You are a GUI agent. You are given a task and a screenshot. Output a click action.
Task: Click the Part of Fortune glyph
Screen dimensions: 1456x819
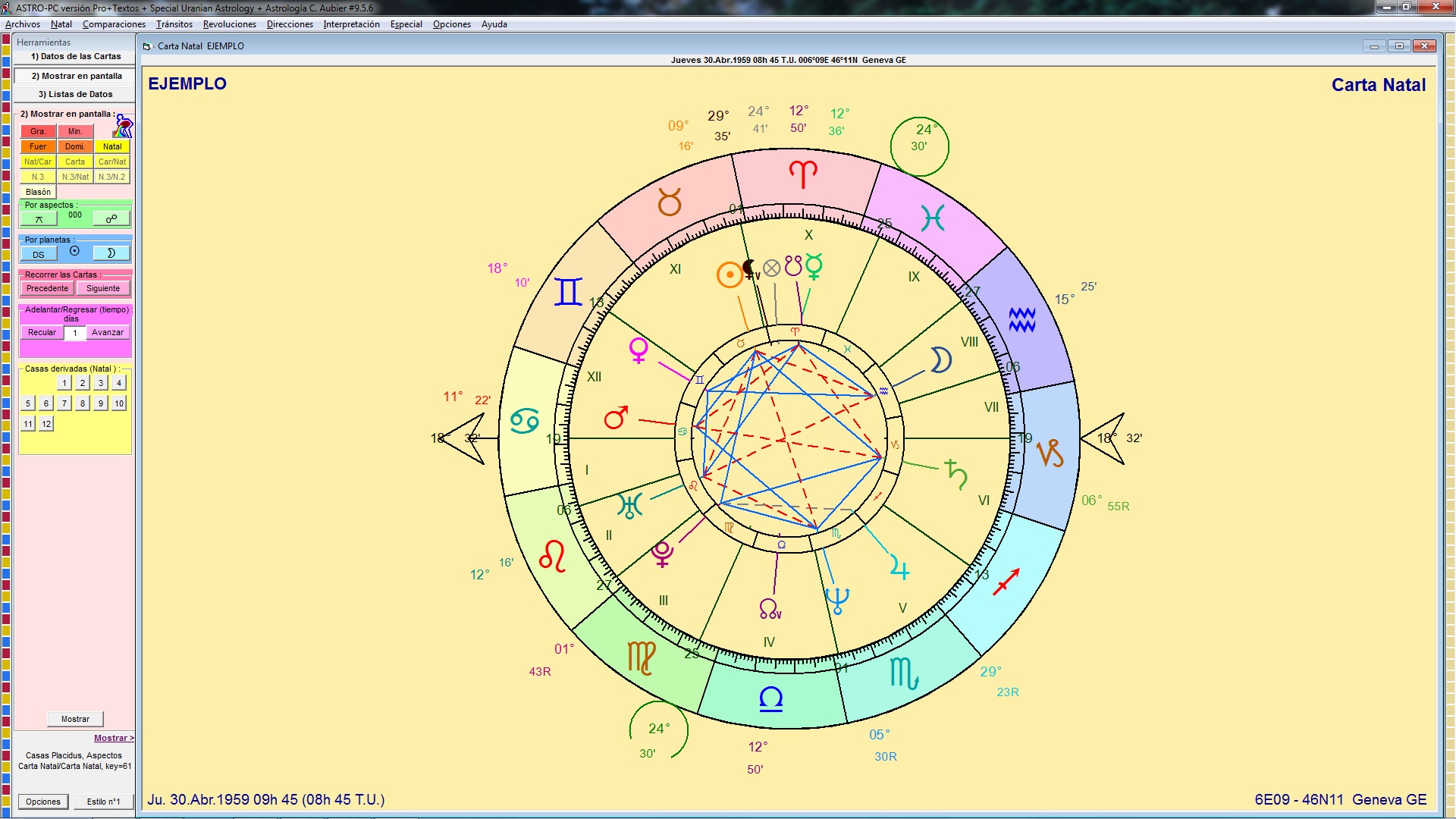click(x=771, y=268)
